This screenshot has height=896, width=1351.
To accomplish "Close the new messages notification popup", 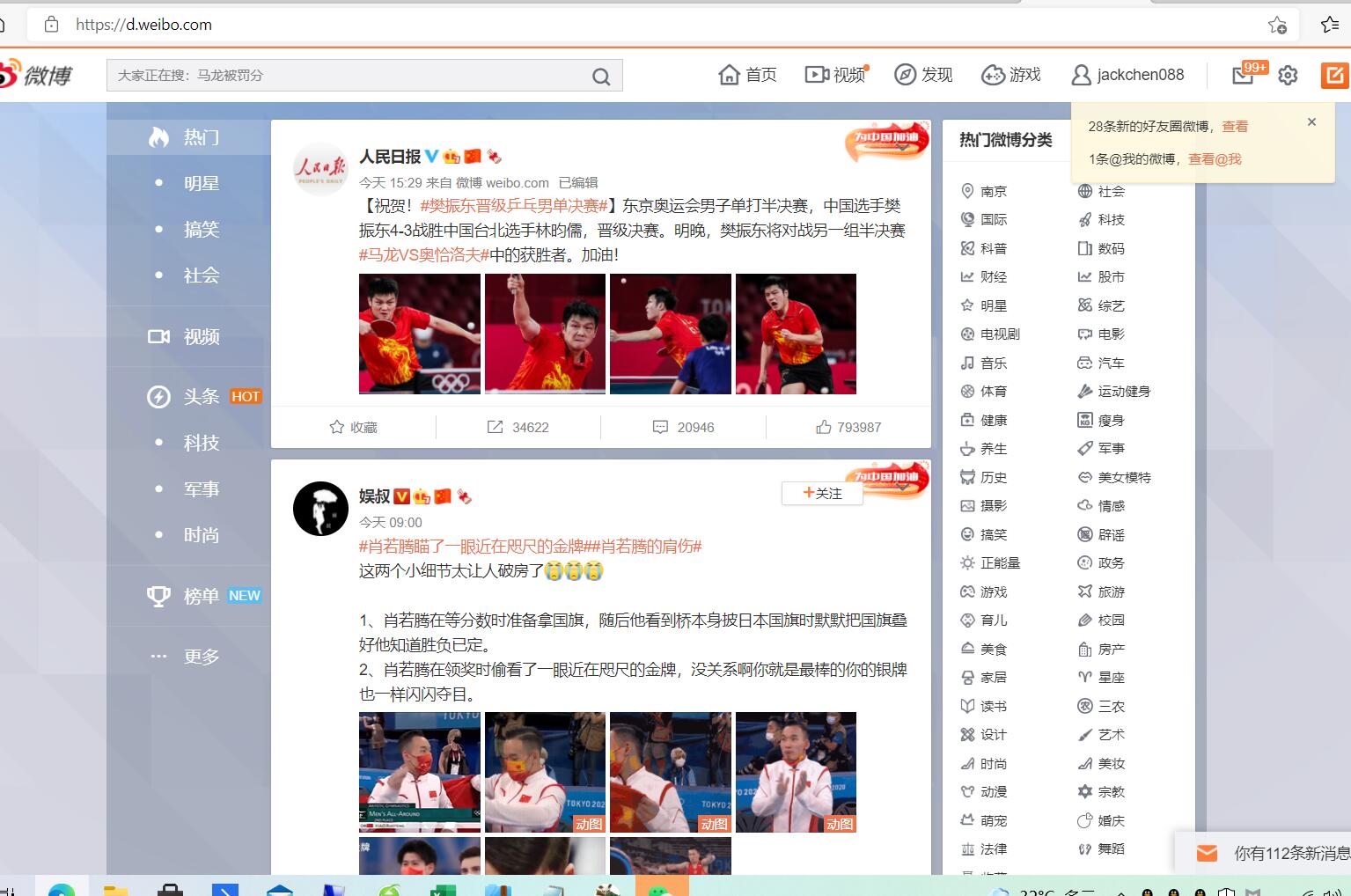I will pos(1311,122).
